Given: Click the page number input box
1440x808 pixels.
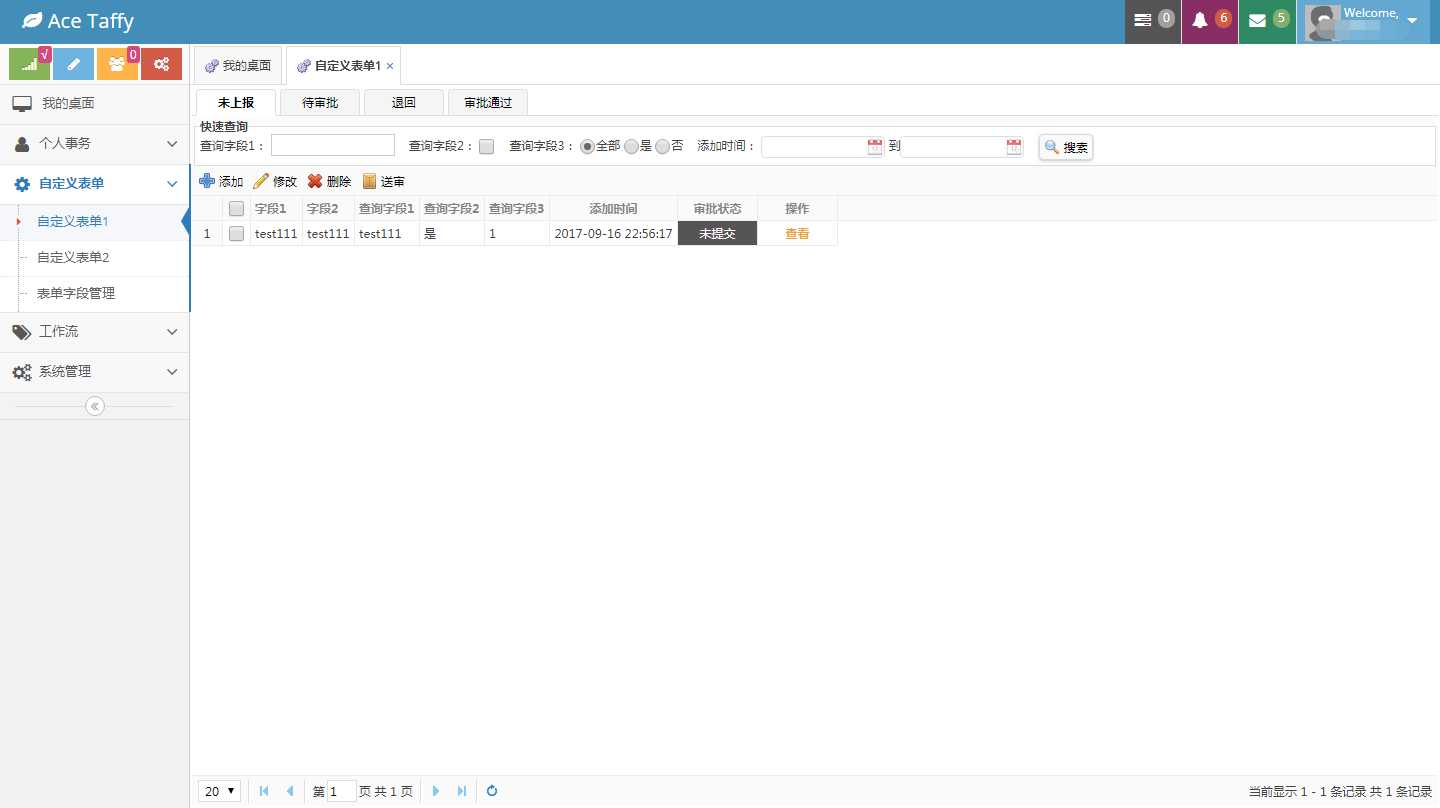Looking at the screenshot, I should pos(342,791).
